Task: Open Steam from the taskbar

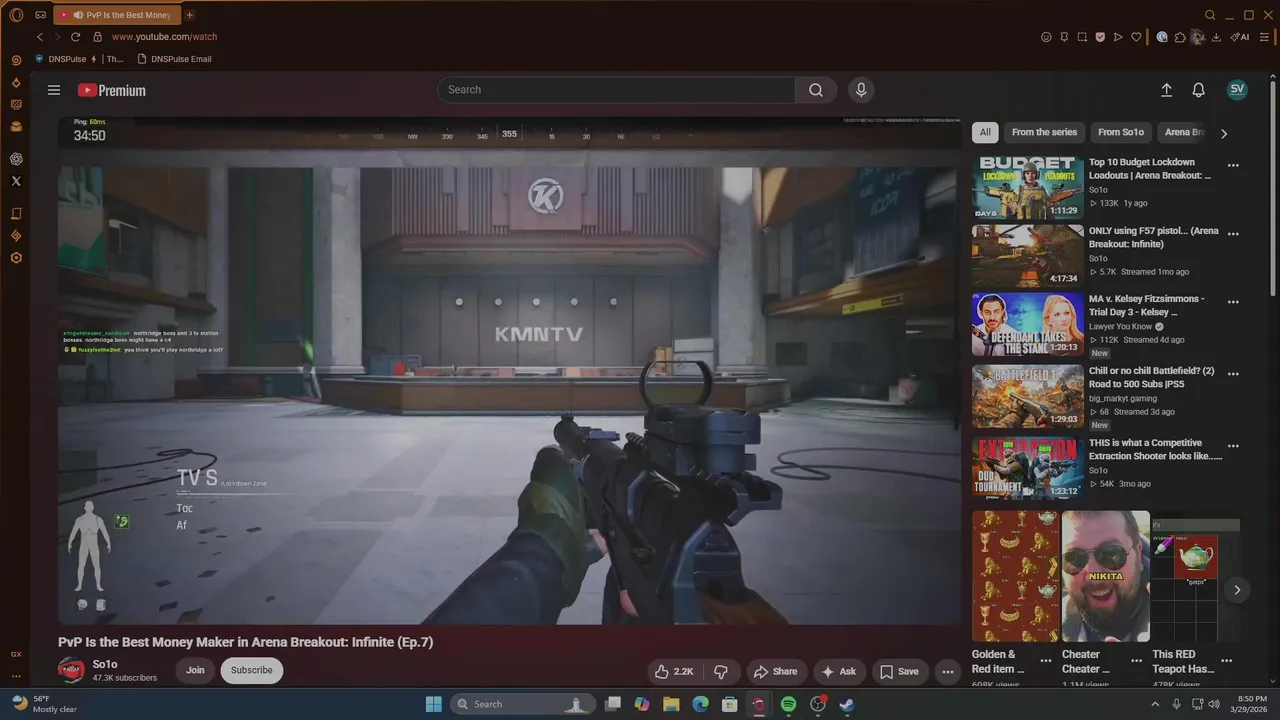Action: click(x=846, y=704)
